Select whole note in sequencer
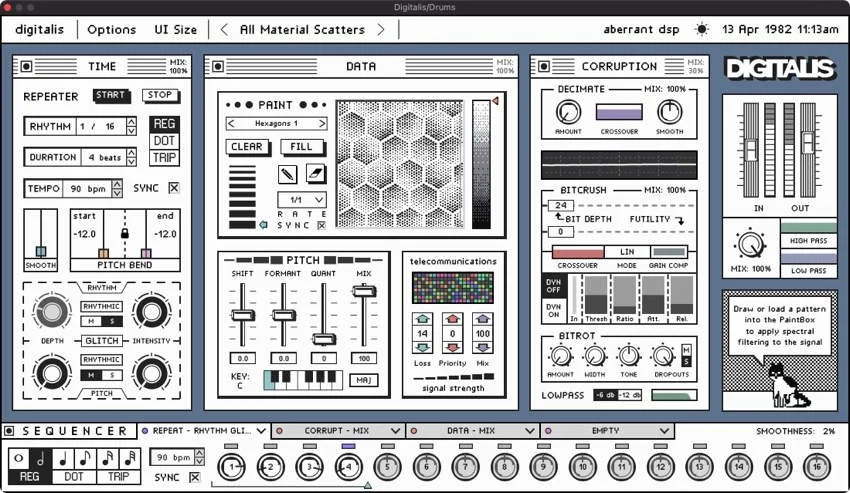The height and width of the screenshot is (493, 850). 18,458
